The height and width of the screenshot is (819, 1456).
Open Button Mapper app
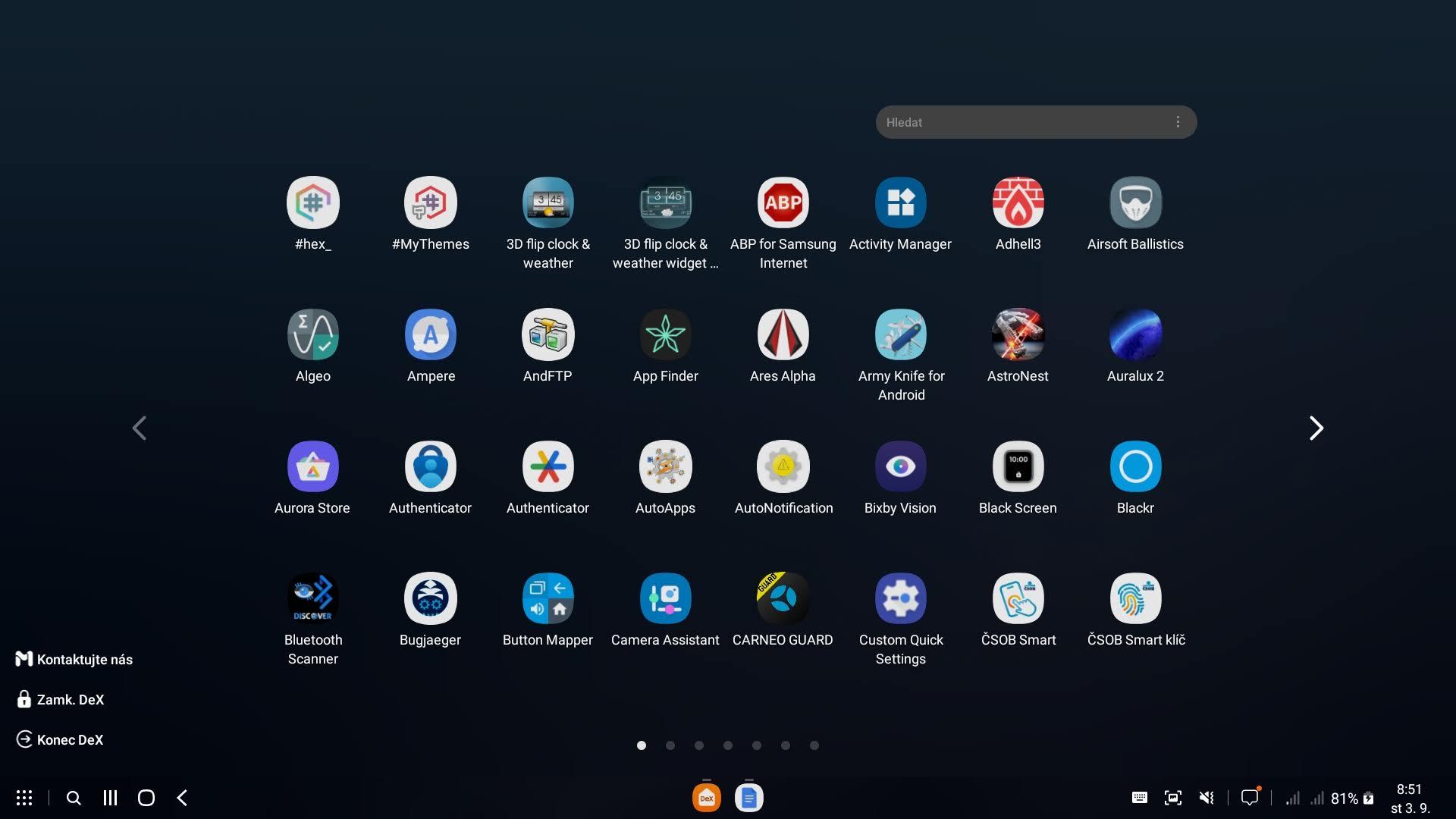pos(548,598)
